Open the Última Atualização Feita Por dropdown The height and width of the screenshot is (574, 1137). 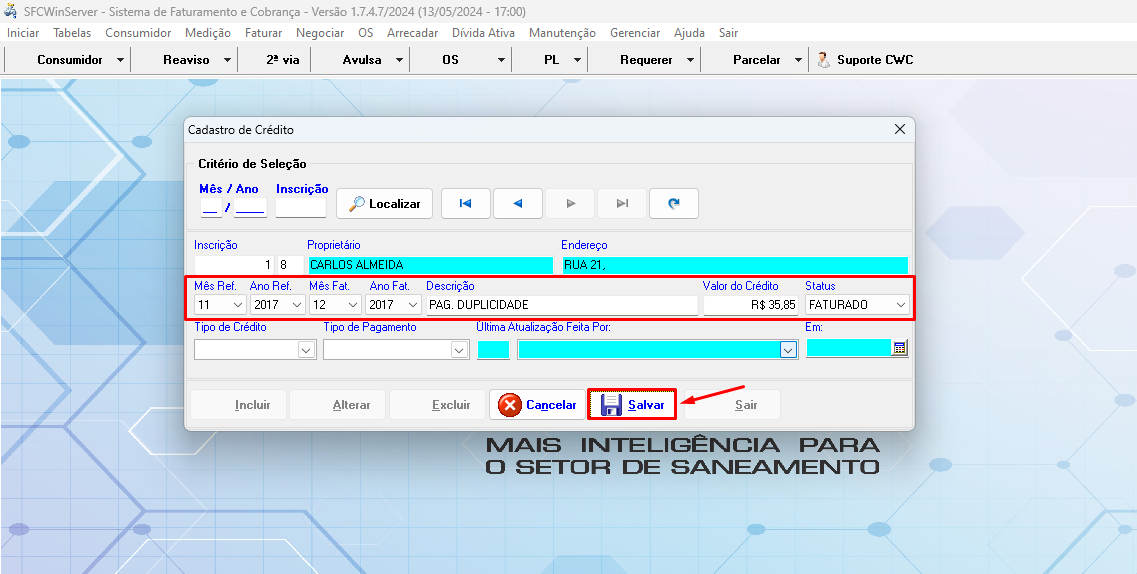pos(788,350)
